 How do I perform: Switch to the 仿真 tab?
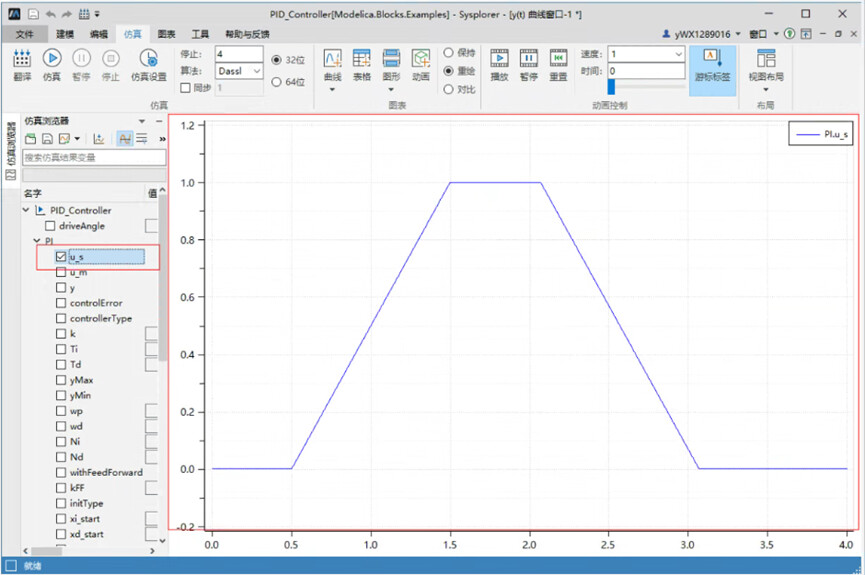point(132,34)
